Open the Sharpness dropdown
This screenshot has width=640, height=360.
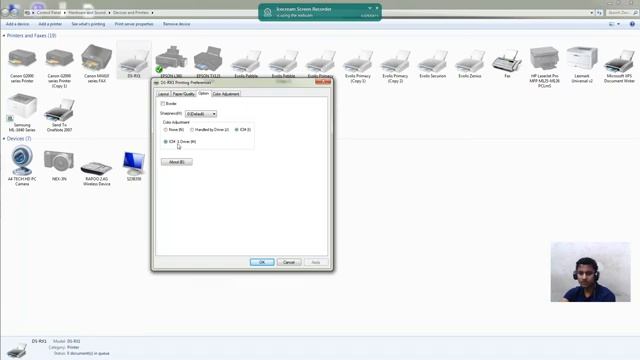(201, 114)
